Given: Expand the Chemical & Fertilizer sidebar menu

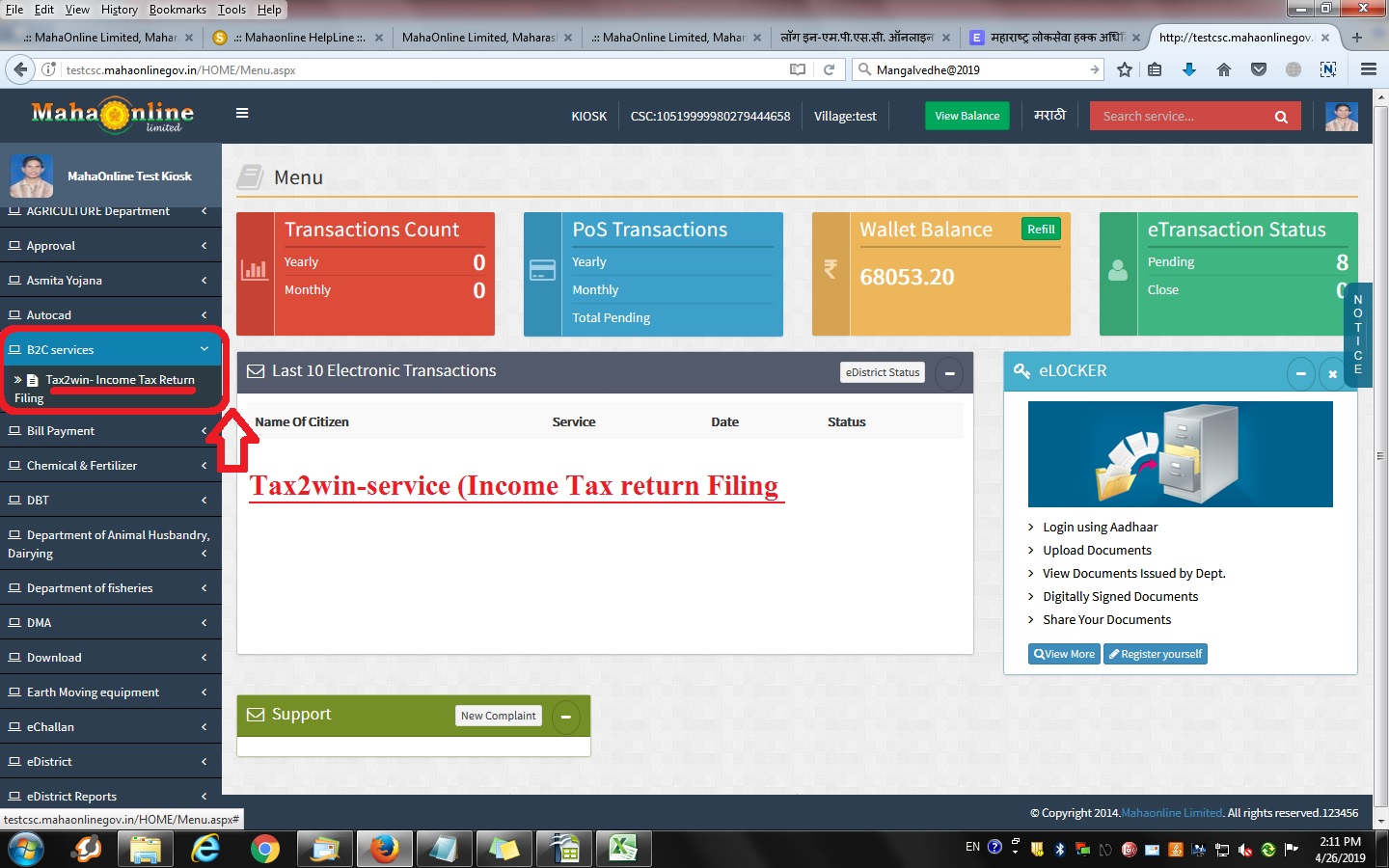Looking at the screenshot, I should [111, 466].
